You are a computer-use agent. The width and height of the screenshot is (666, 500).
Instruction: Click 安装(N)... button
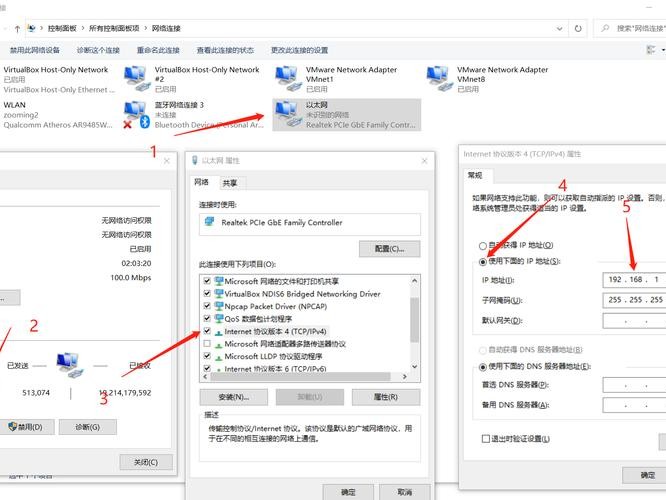[234, 397]
